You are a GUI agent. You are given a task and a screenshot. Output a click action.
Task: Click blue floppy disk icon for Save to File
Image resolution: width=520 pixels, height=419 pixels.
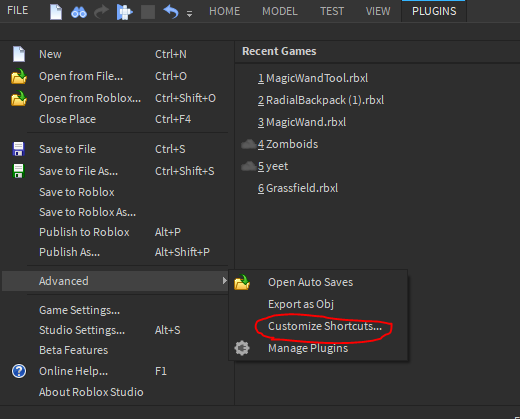click(x=18, y=149)
